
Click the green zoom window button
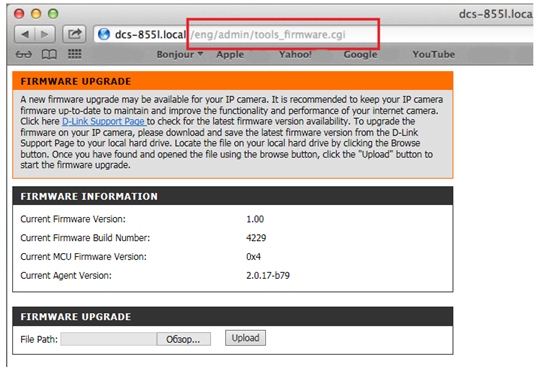pos(53,14)
